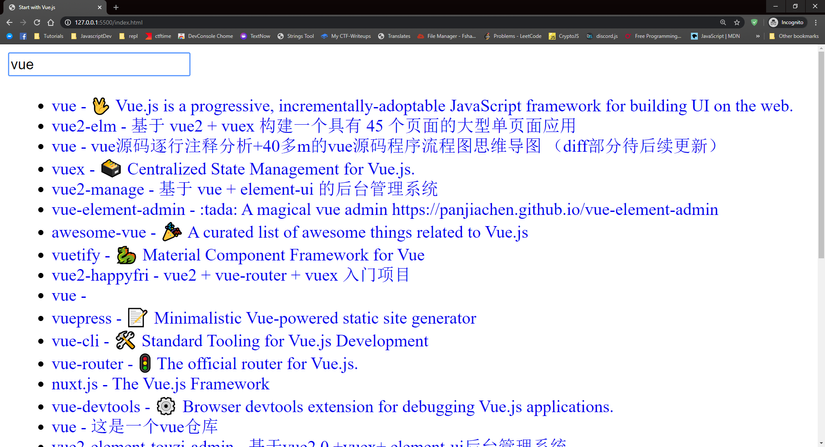Open the zoom control in address bar
825x447 pixels.
[x=723, y=23]
